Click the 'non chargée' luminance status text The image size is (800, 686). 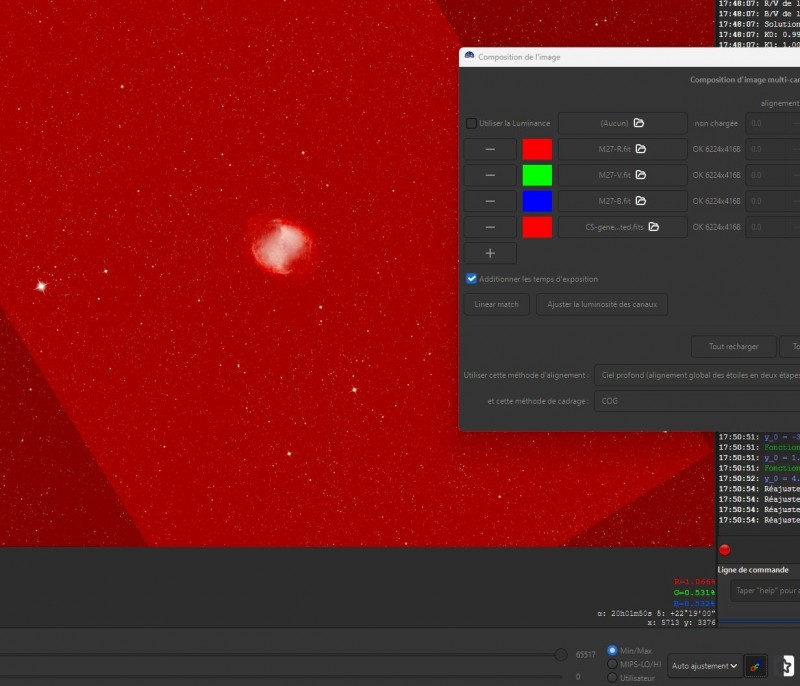pos(716,123)
